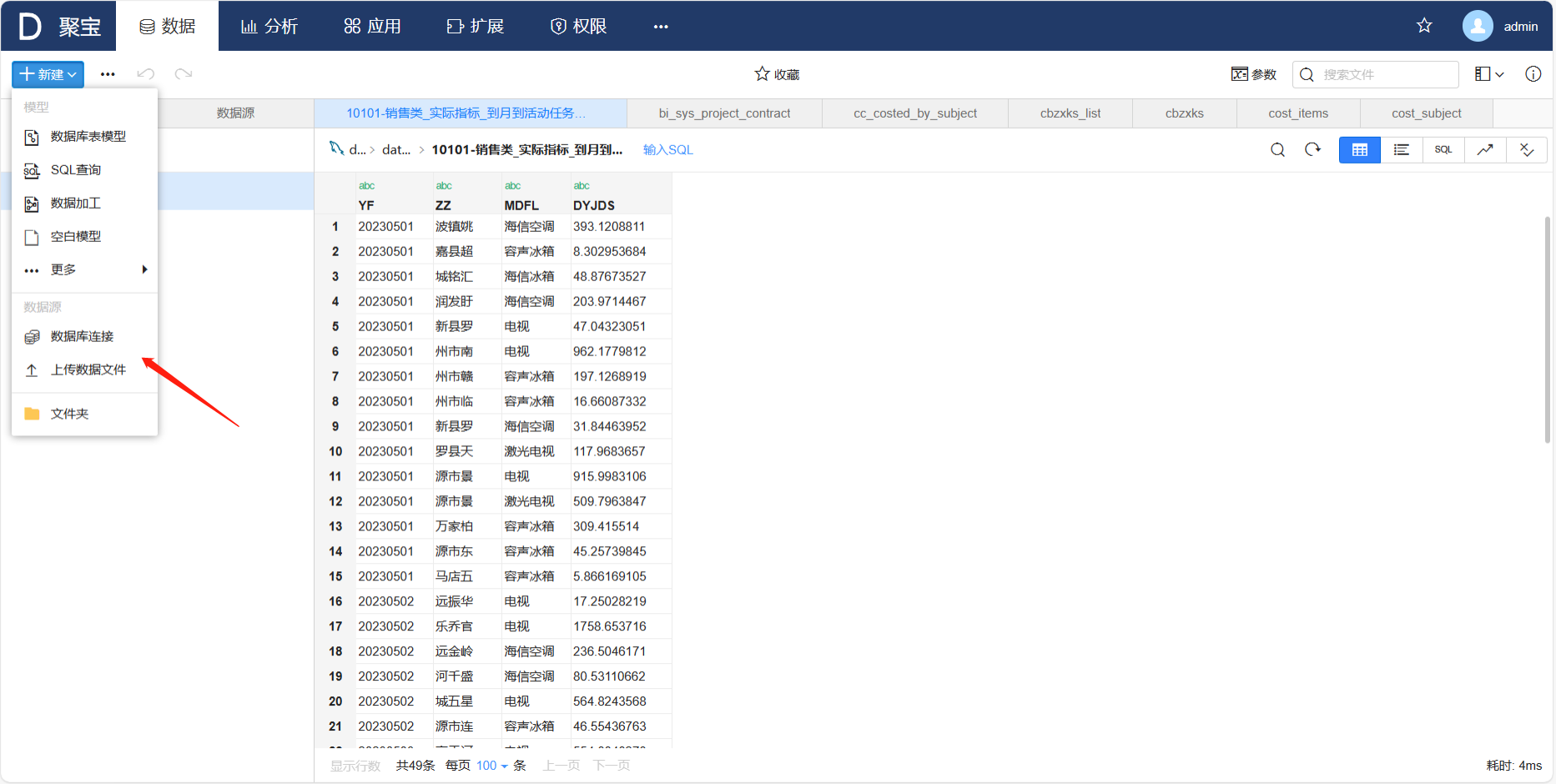Switch to cc_costed_by_subject tab

click(x=915, y=113)
